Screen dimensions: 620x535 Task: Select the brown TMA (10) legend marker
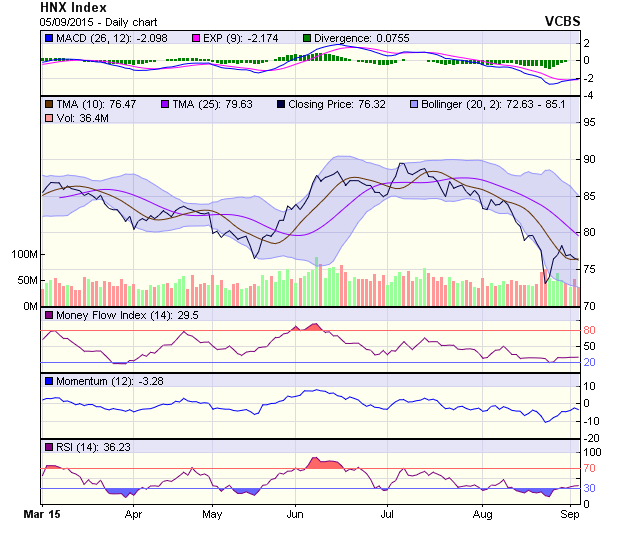48,103
